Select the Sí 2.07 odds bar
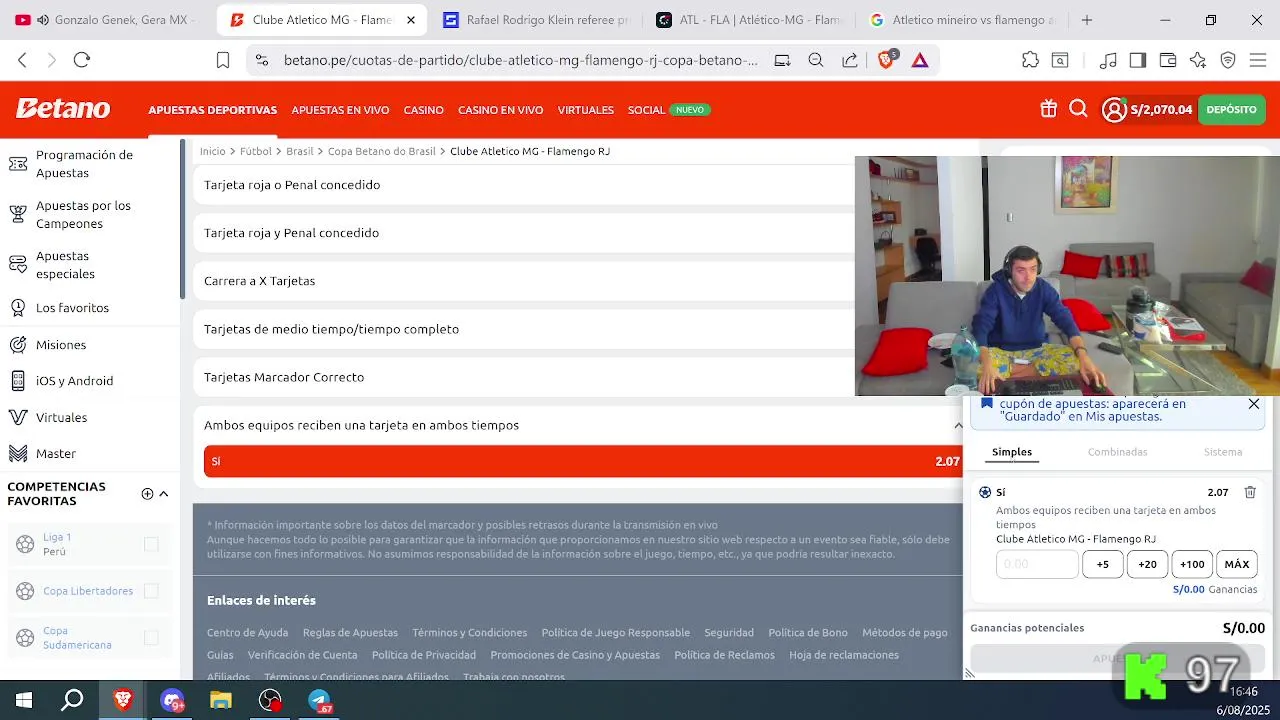1280x720 pixels. 583,461
